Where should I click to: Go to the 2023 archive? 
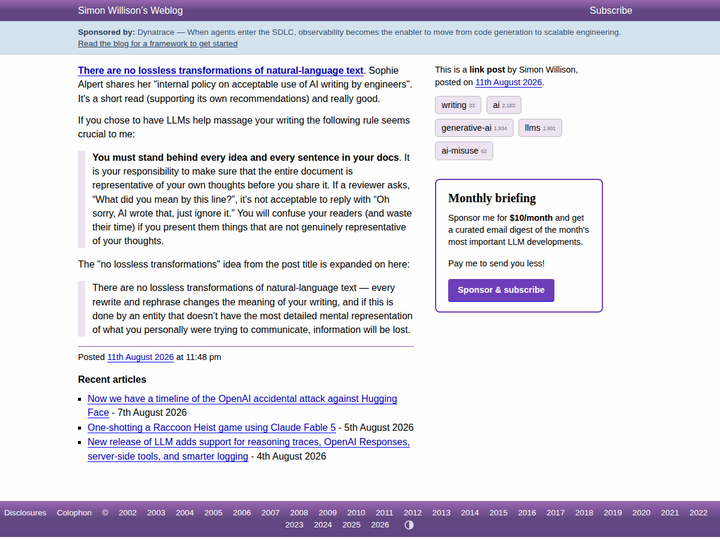click(x=294, y=525)
